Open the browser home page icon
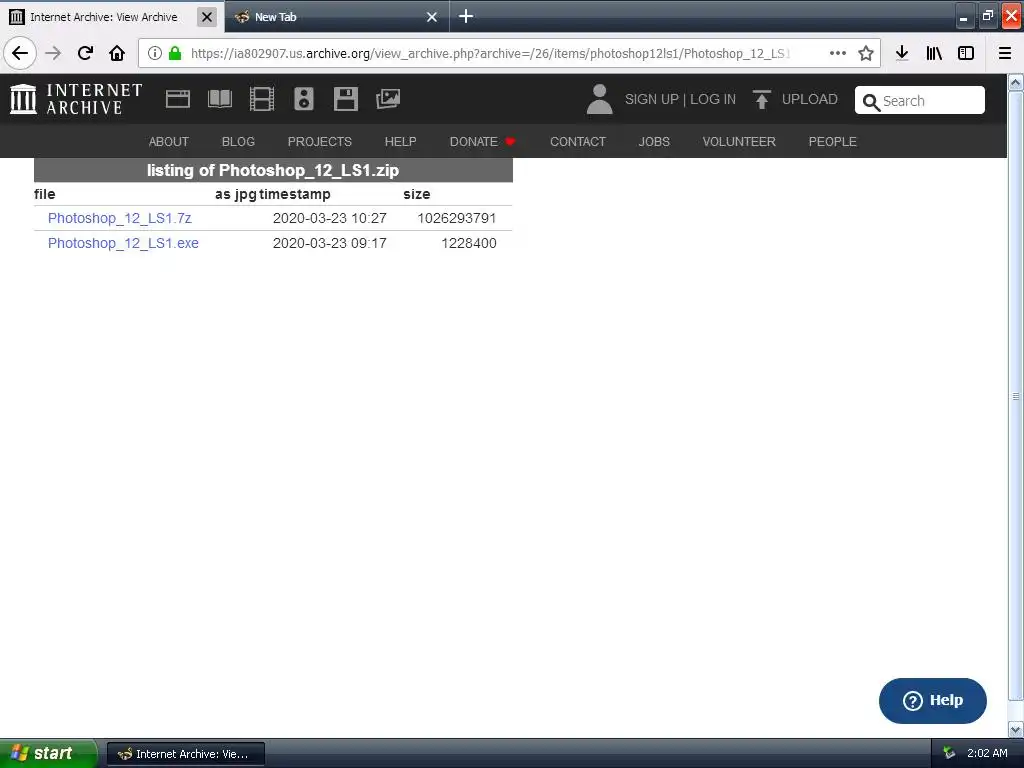The height and width of the screenshot is (768, 1024). [x=117, y=53]
